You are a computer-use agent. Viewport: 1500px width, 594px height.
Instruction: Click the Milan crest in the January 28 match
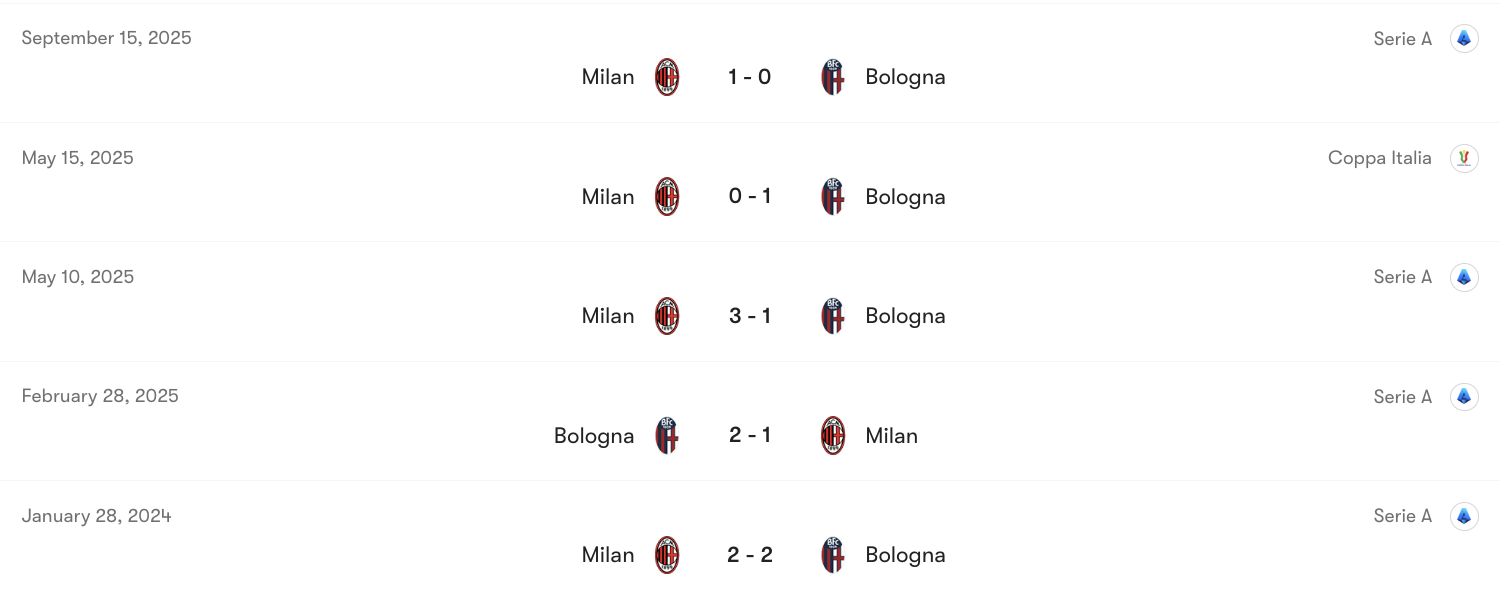click(x=667, y=554)
